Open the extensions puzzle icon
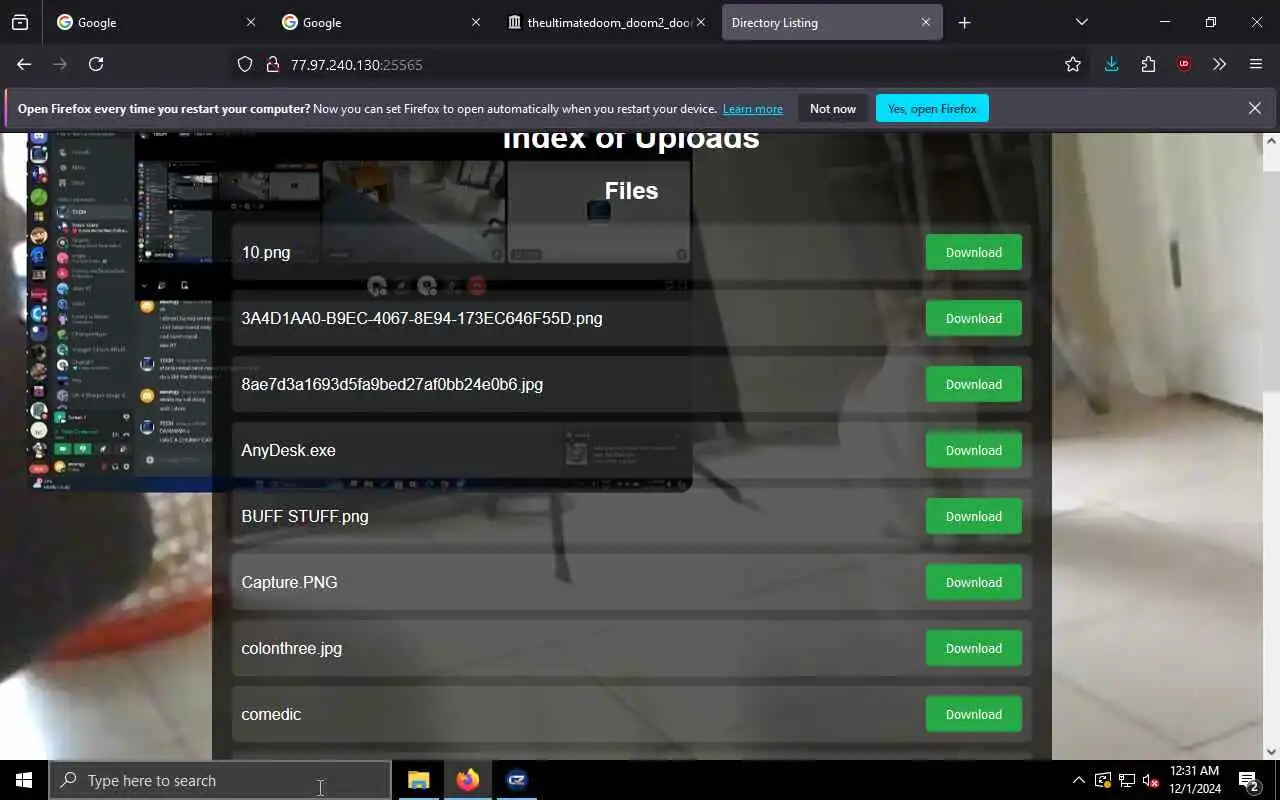1280x800 pixels. 1148,64
